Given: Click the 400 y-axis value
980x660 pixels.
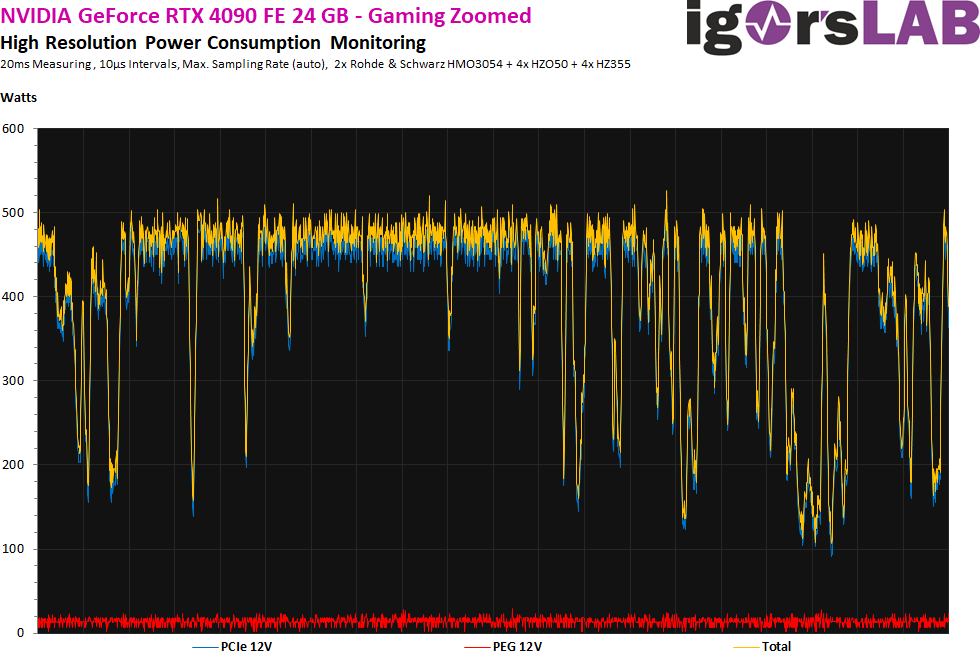Looking at the screenshot, I should (x=13, y=297).
